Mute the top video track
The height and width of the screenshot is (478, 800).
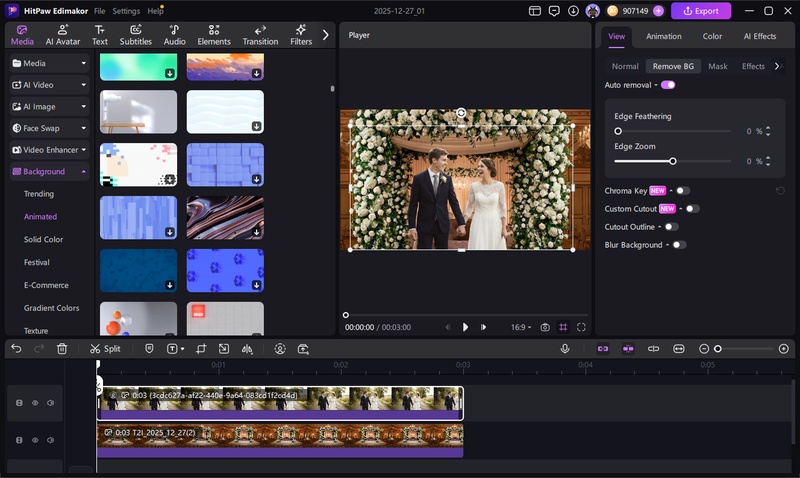51,402
